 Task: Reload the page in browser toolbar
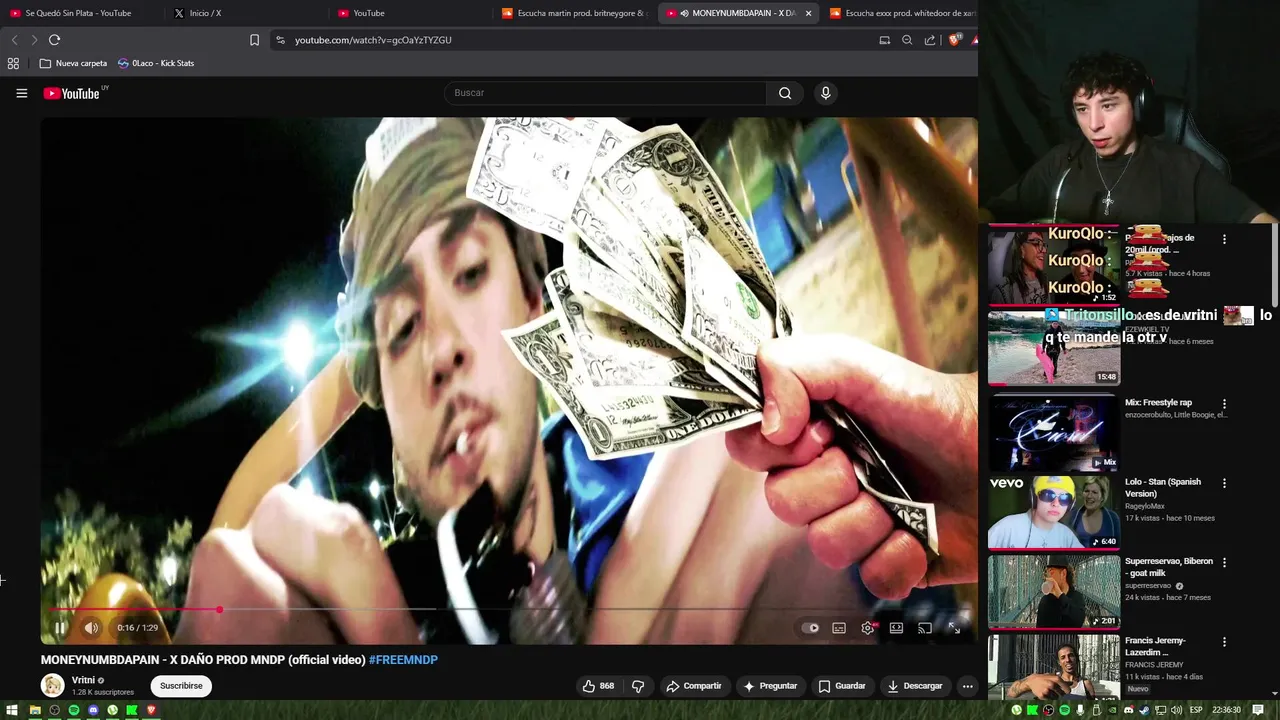(54, 40)
